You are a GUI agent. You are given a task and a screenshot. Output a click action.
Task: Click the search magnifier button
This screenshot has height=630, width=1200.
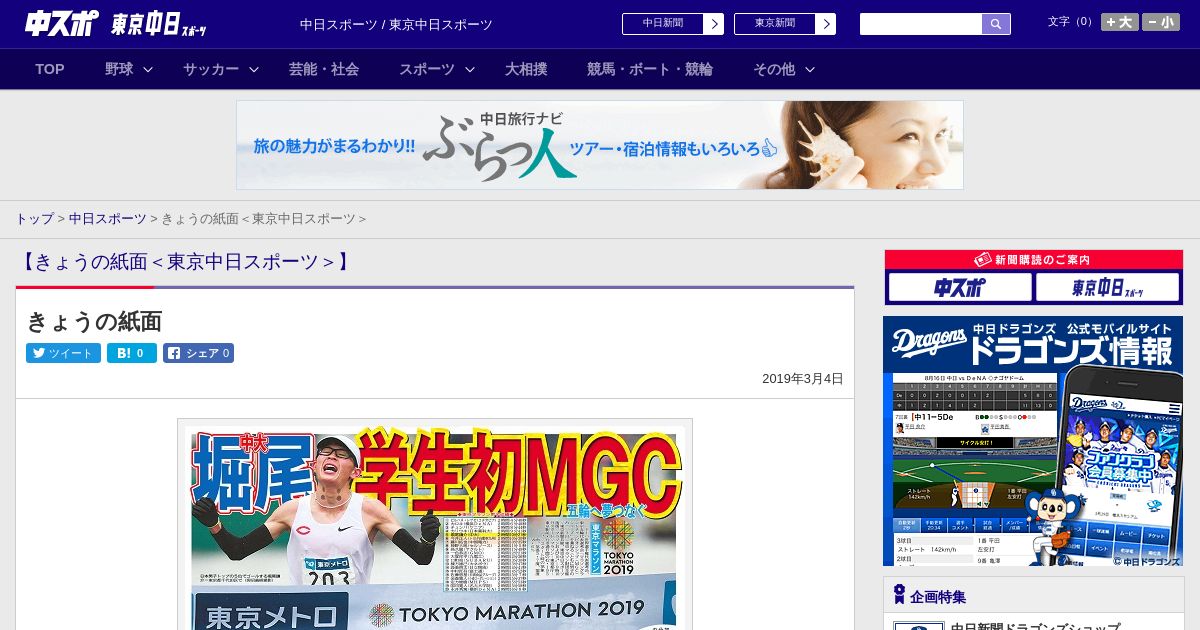996,24
